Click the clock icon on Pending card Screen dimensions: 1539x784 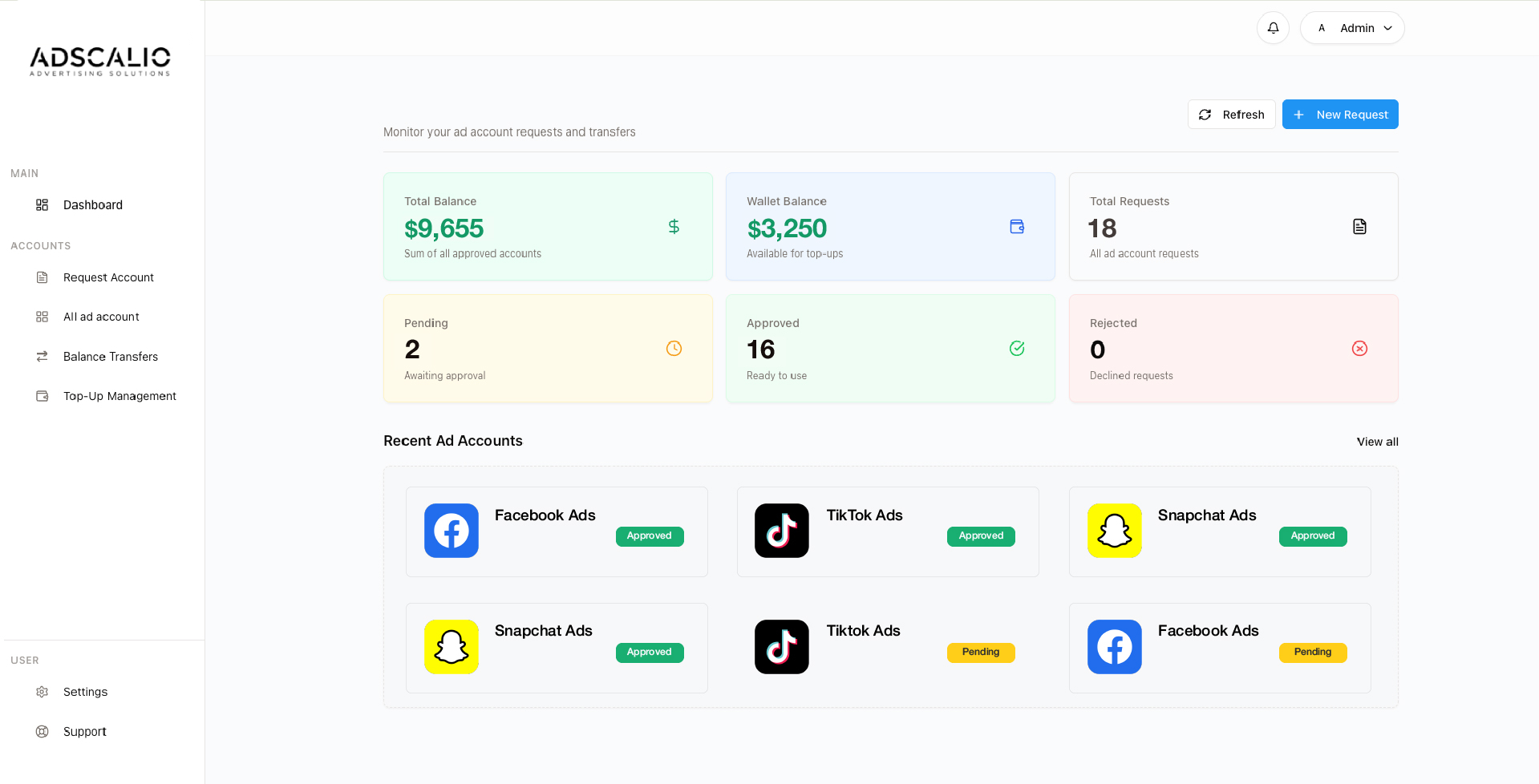click(674, 349)
